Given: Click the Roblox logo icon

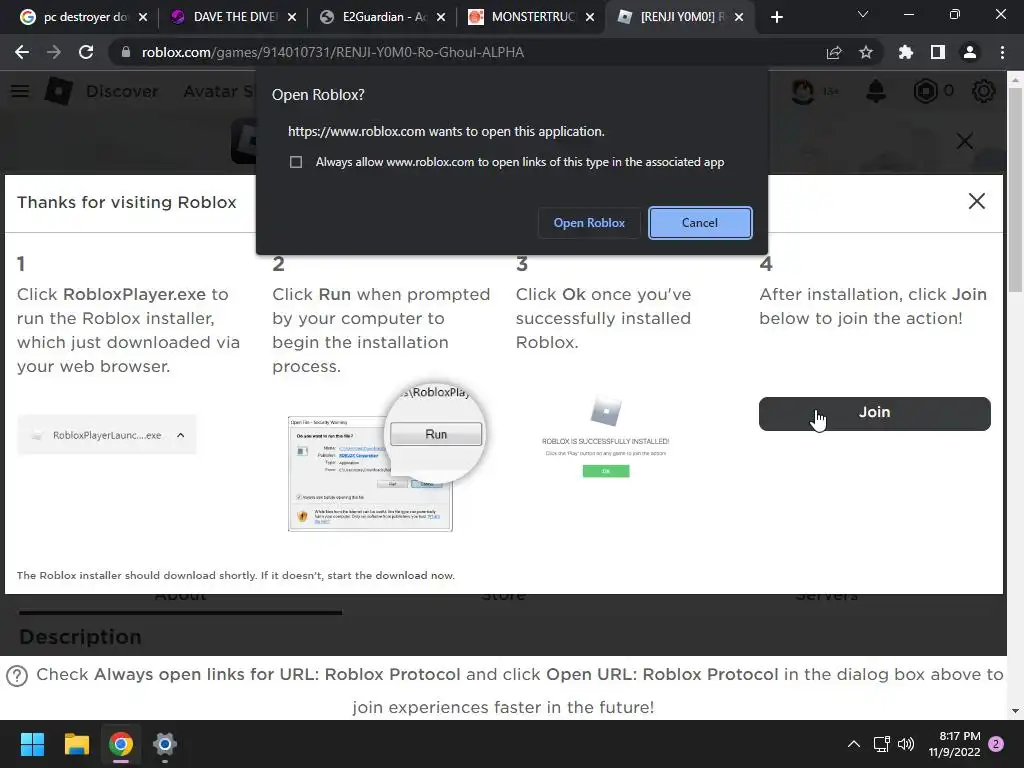Looking at the screenshot, I should [58, 91].
